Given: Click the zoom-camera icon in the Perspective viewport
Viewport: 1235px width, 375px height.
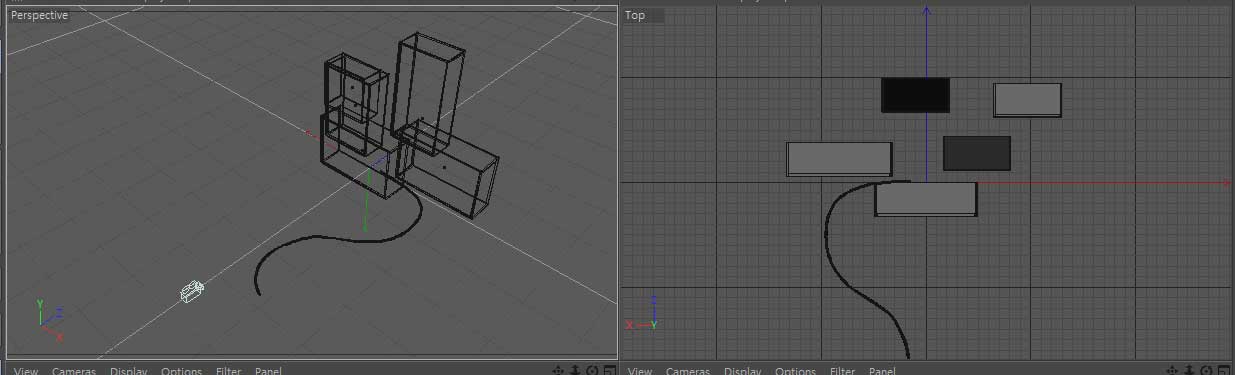Looking at the screenshot, I should coord(575,371).
